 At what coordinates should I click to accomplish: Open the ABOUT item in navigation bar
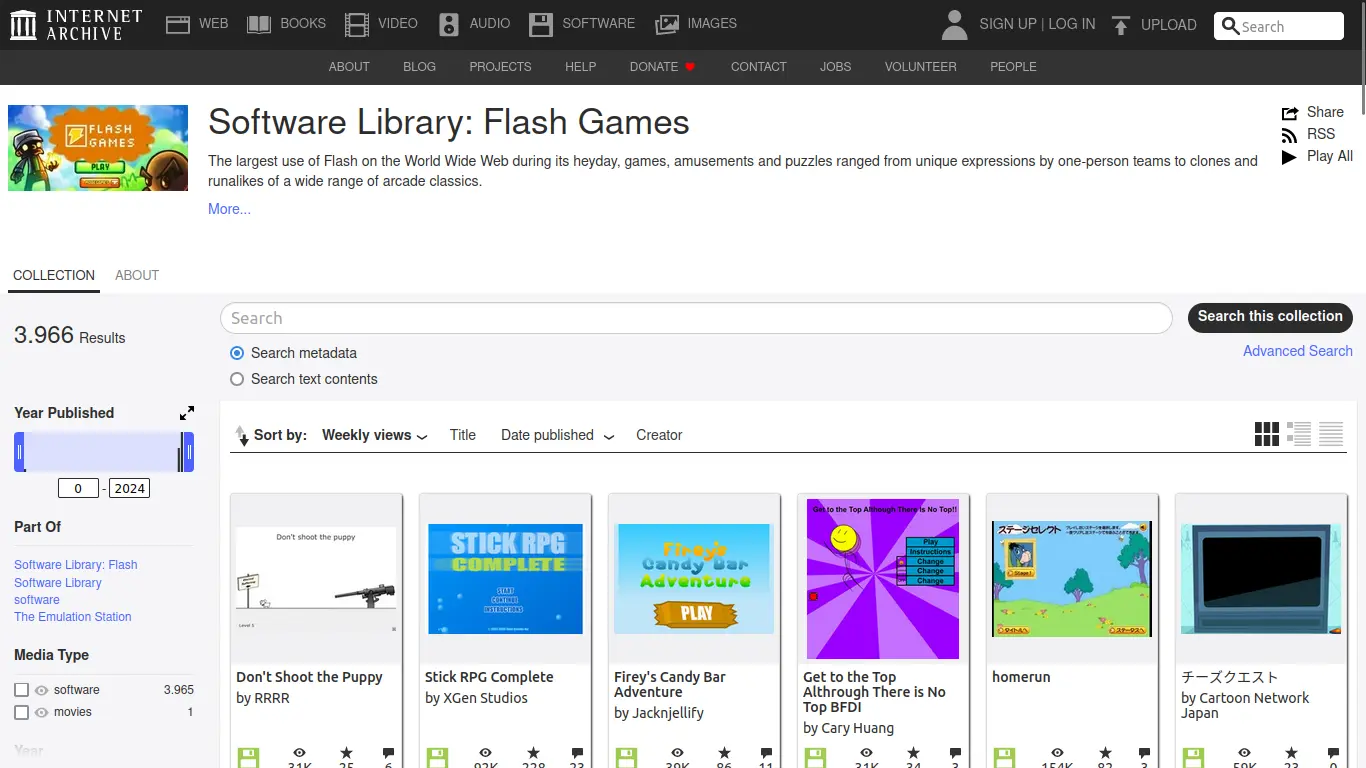[349, 67]
